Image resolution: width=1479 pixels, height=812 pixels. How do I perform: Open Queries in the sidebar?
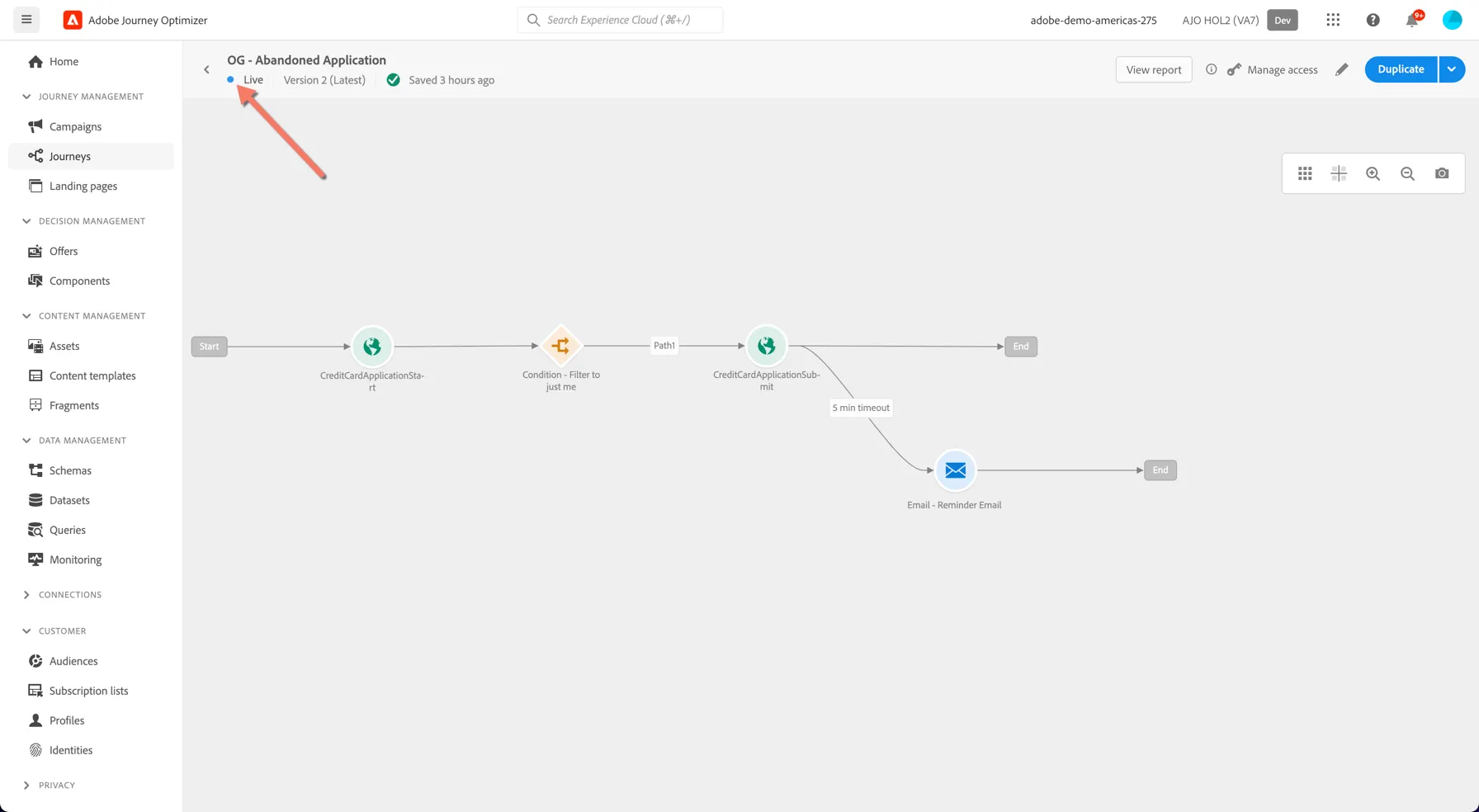91,530
